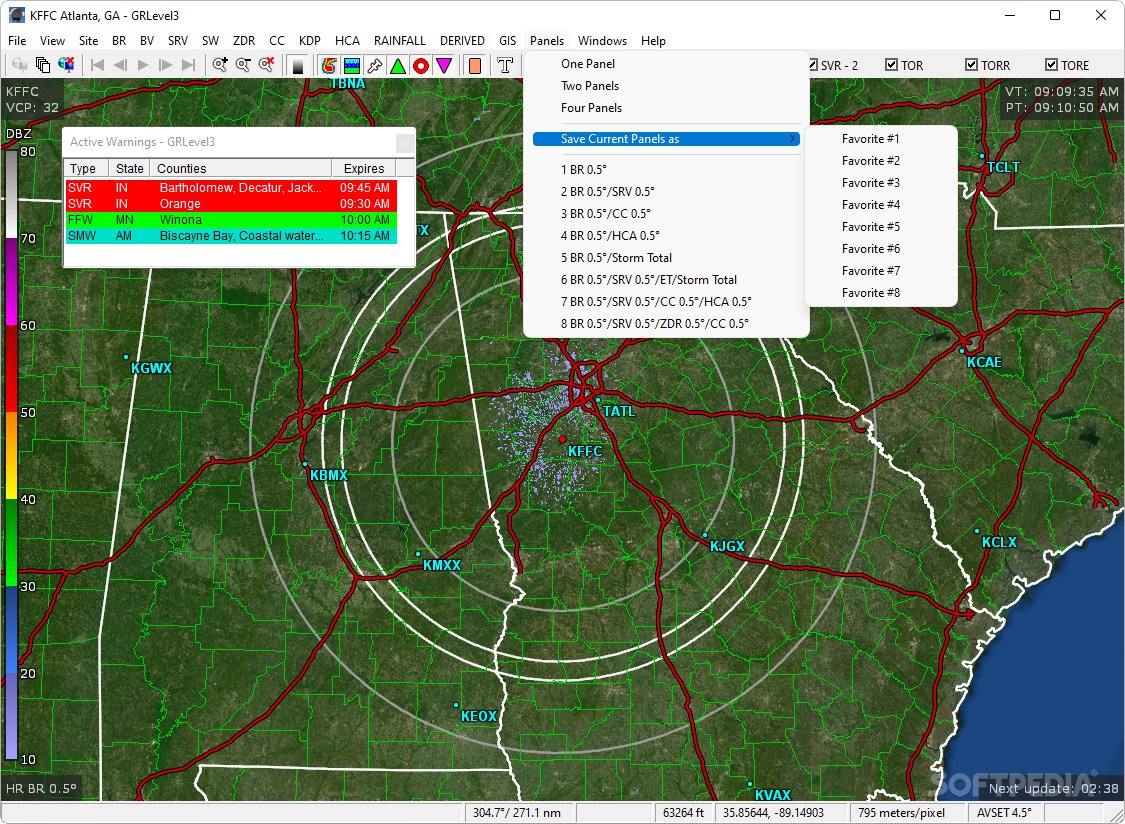Sort warnings by Counties column header

(241, 169)
